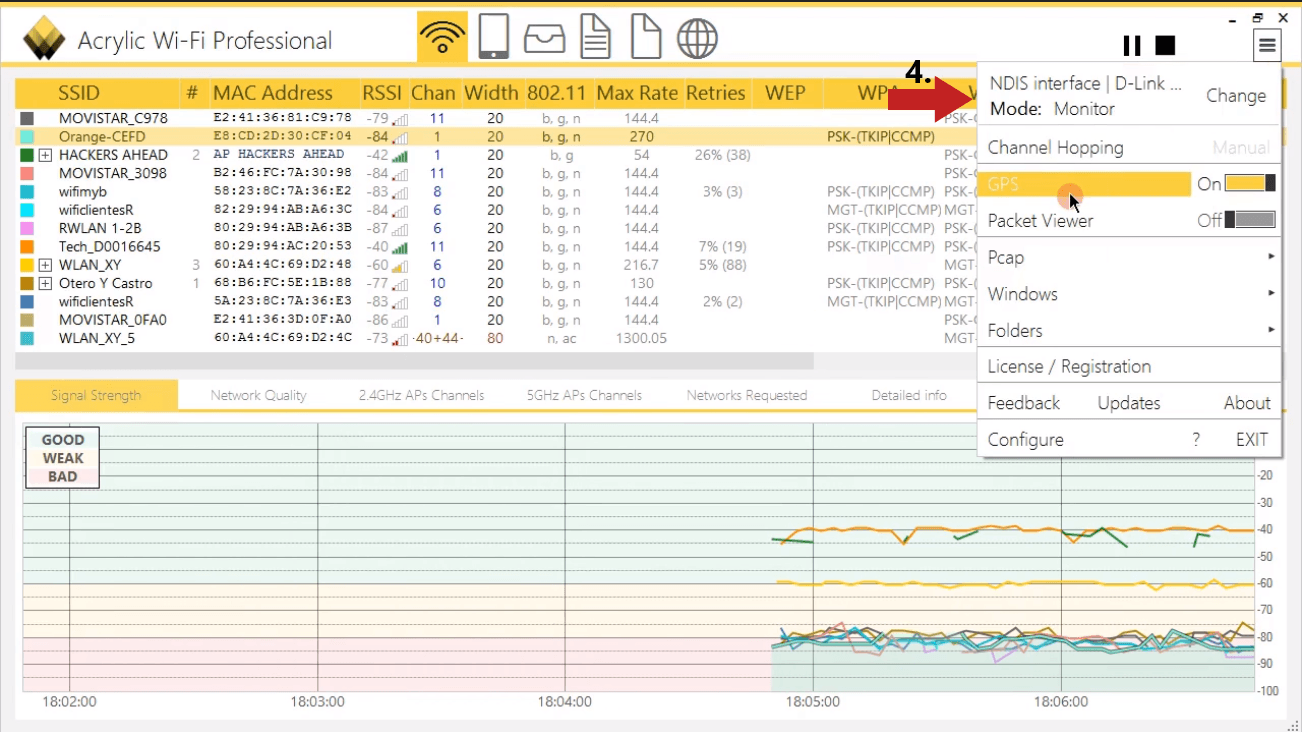The width and height of the screenshot is (1302, 732).
Task: Stop the capture
Action: click(x=1165, y=45)
